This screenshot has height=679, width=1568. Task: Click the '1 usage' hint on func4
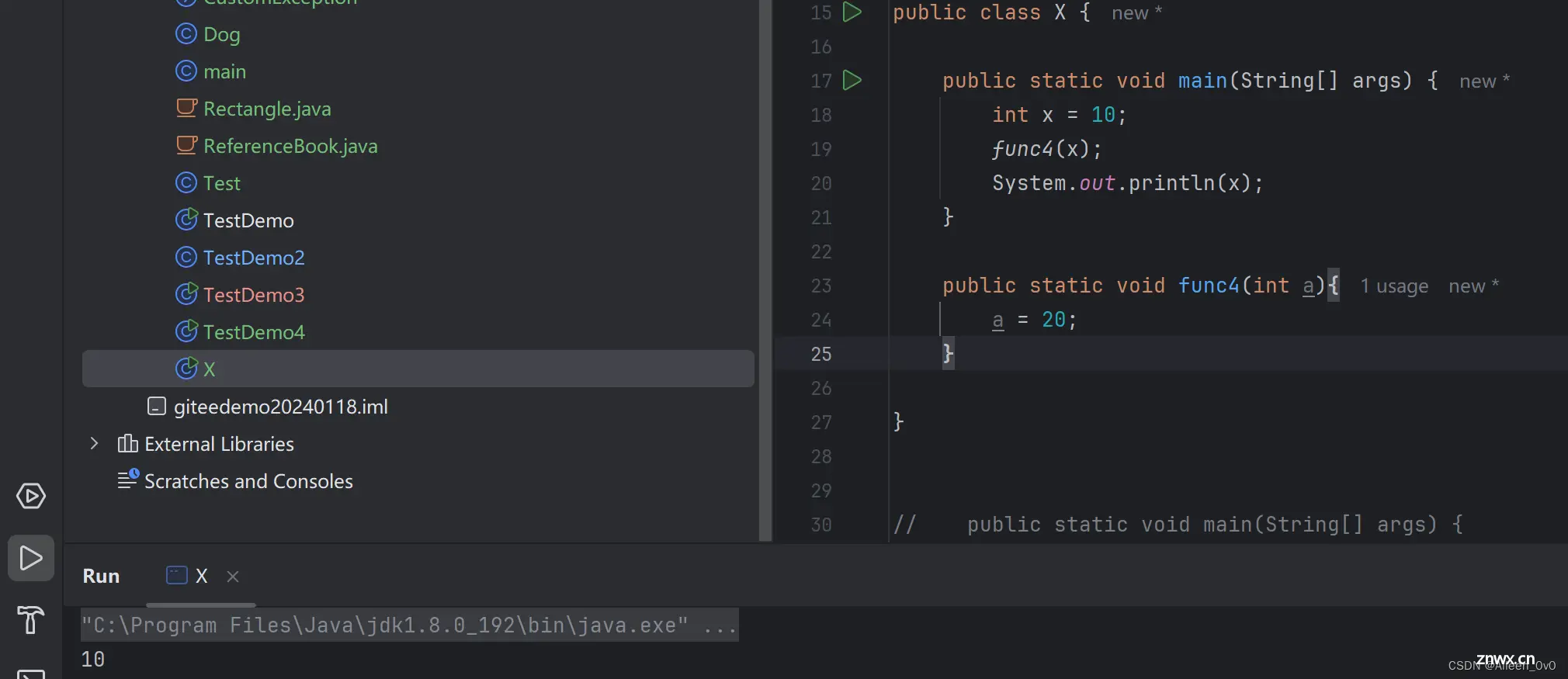coord(1394,286)
